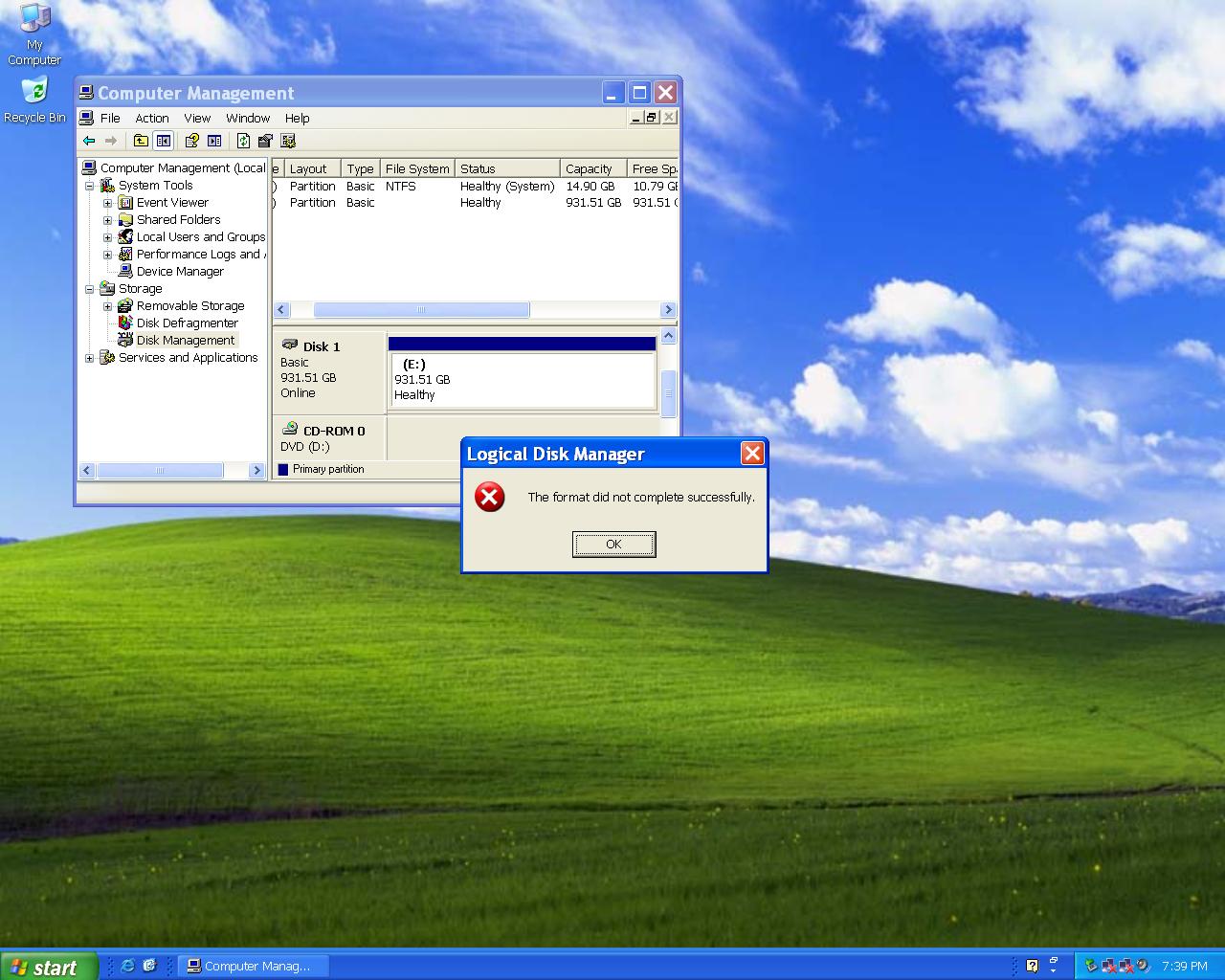1225x980 pixels.
Task: Click the volume list horizontal scrollbar right arrow
Action: (668, 310)
